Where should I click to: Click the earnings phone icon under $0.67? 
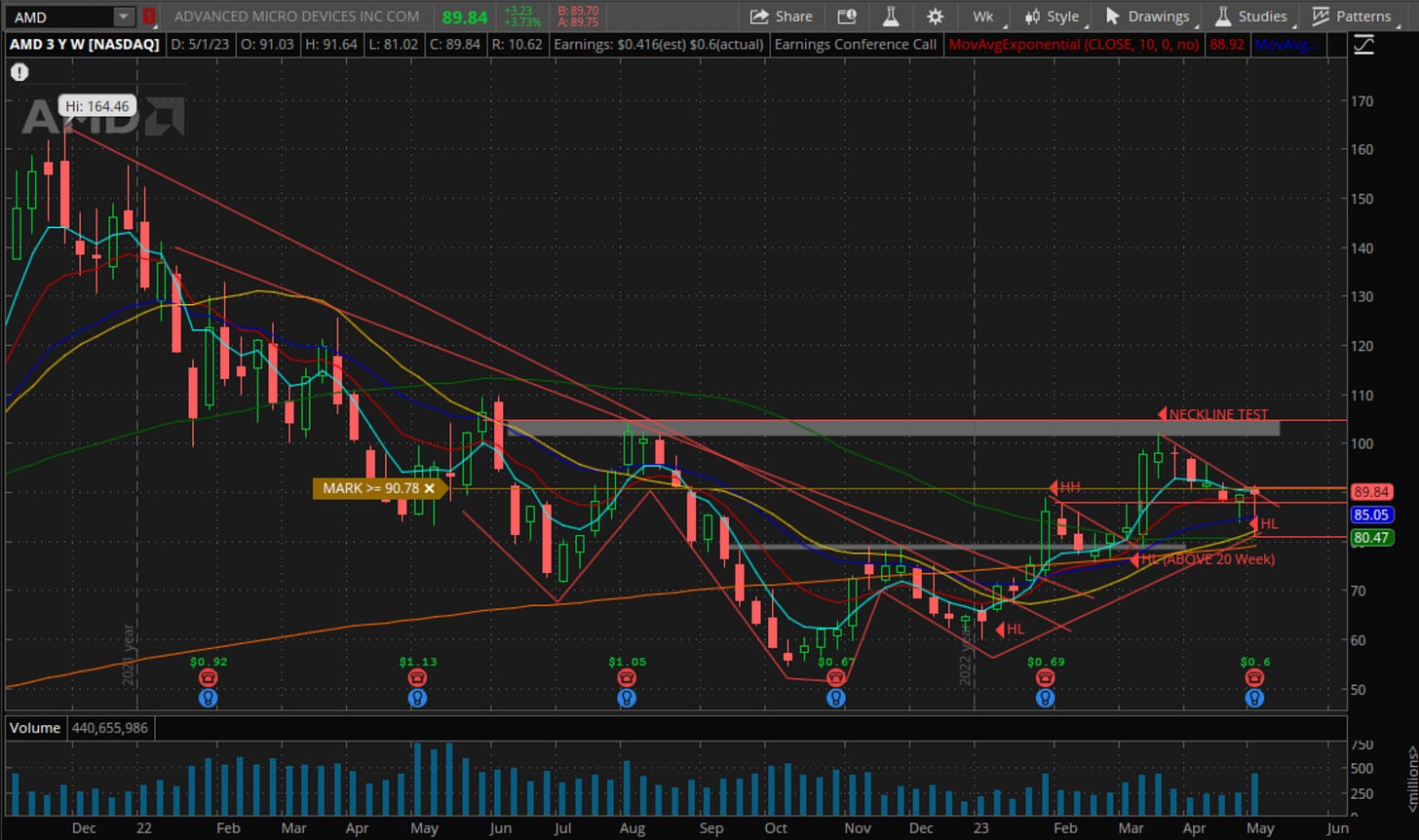tap(835, 678)
